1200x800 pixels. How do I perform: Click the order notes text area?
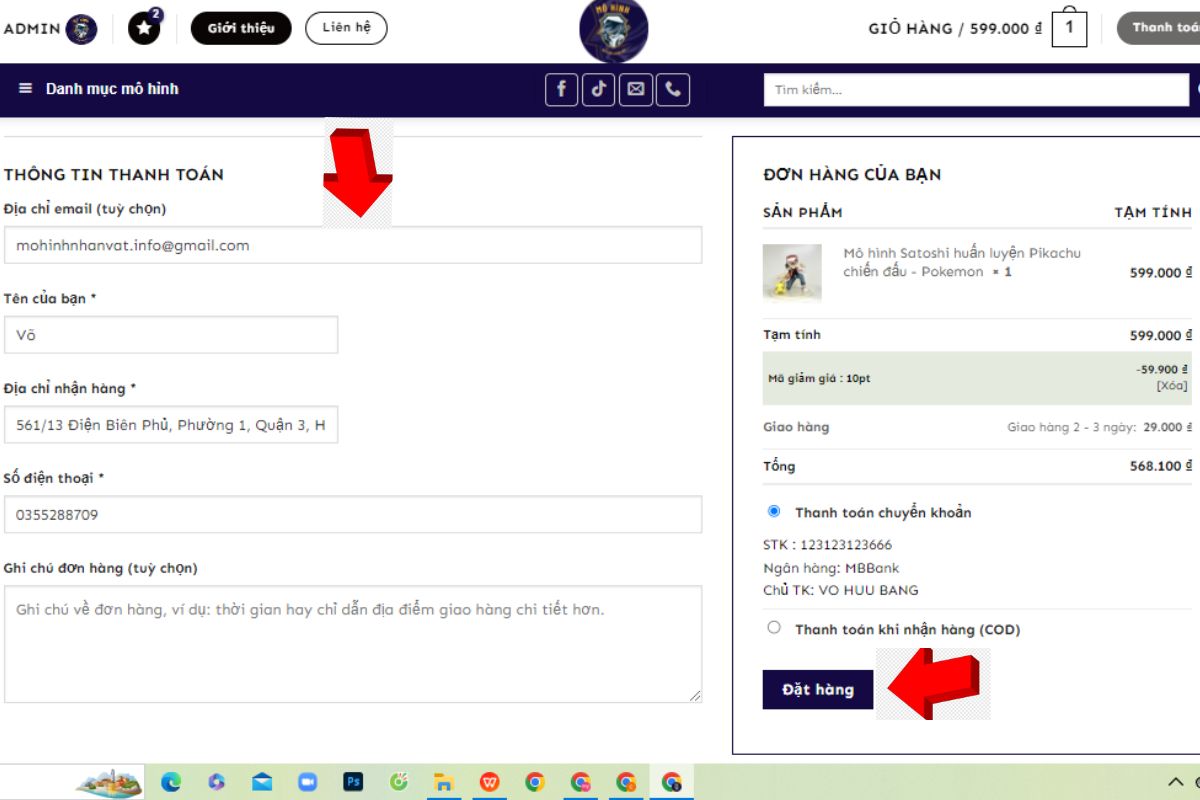point(353,644)
